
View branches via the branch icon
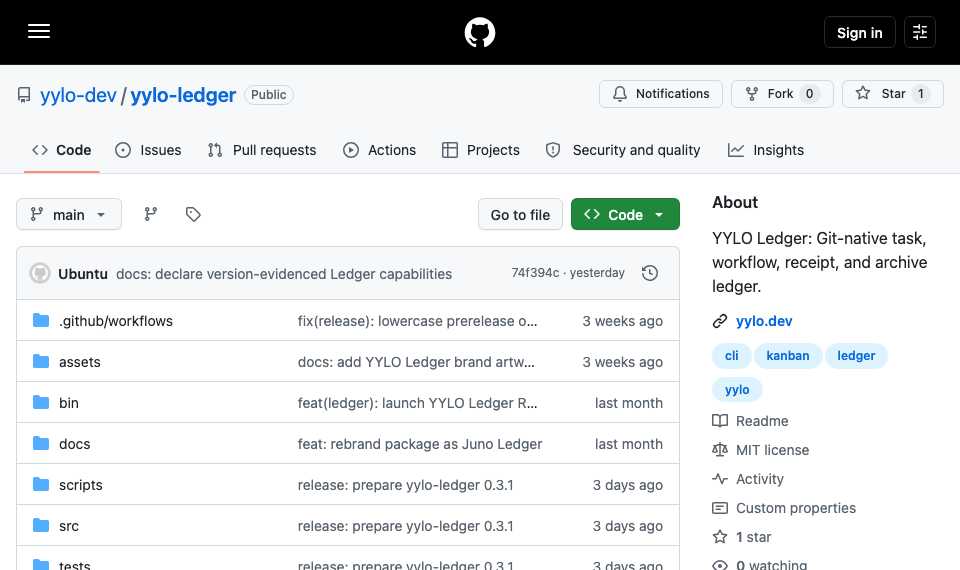coord(151,214)
